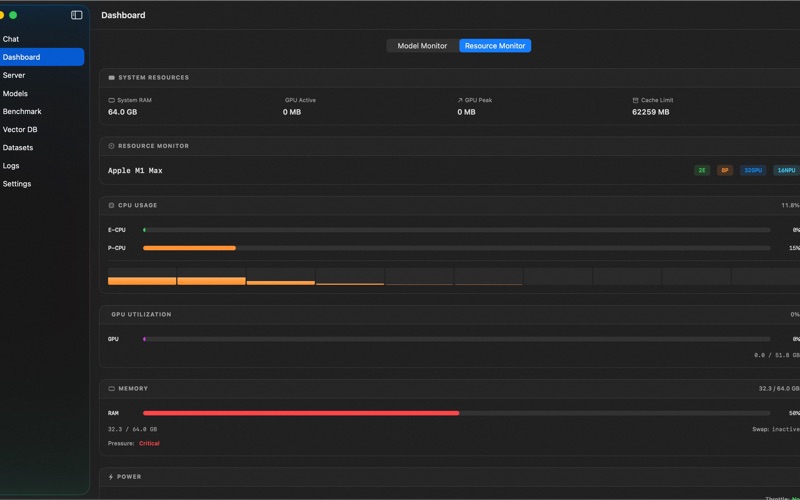Click the green window zoom button
The image size is (800, 500).
[x=13, y=15]
